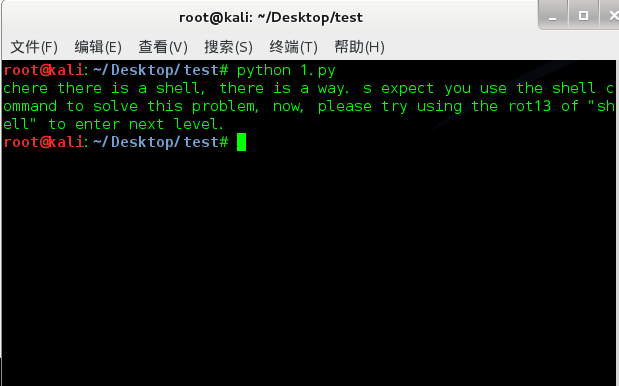Open the 帮助(H) menu
This screenshot has height=386, width=619.
pyautogui.click(x=359, y=47)
